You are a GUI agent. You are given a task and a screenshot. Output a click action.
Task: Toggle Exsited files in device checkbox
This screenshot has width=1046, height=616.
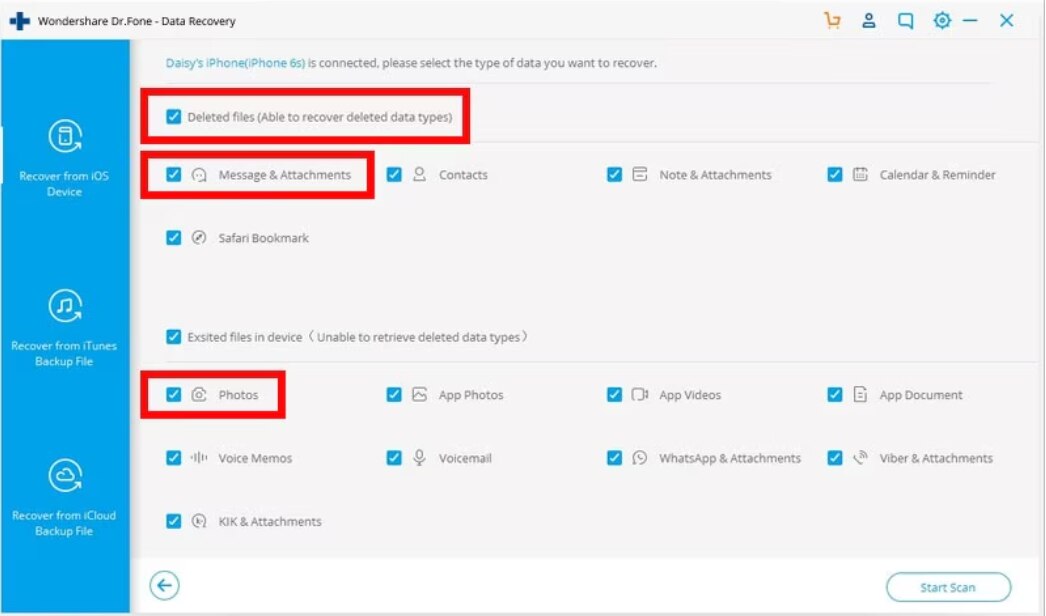tap(173, 336)
